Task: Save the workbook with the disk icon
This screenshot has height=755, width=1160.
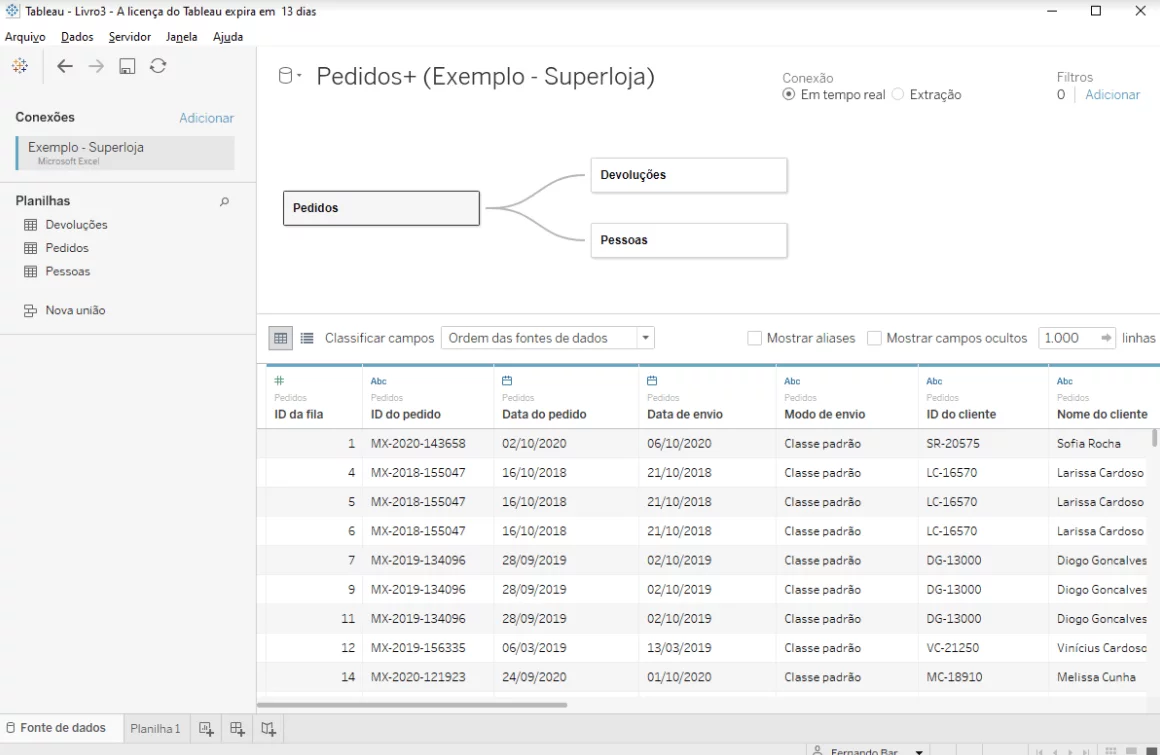Action: click(x=127, y=66)
